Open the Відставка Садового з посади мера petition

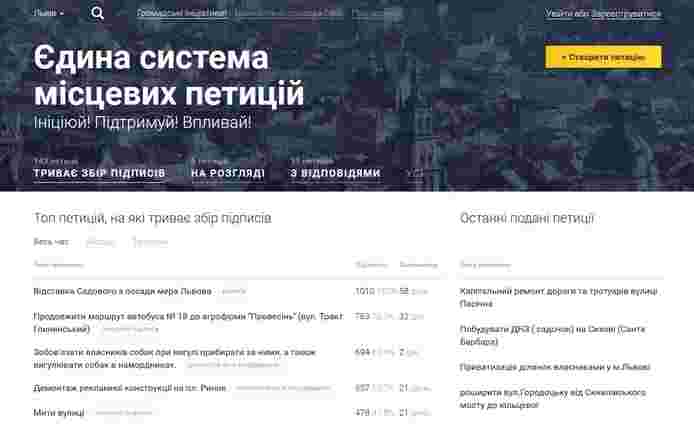click(x=123, y=291)
